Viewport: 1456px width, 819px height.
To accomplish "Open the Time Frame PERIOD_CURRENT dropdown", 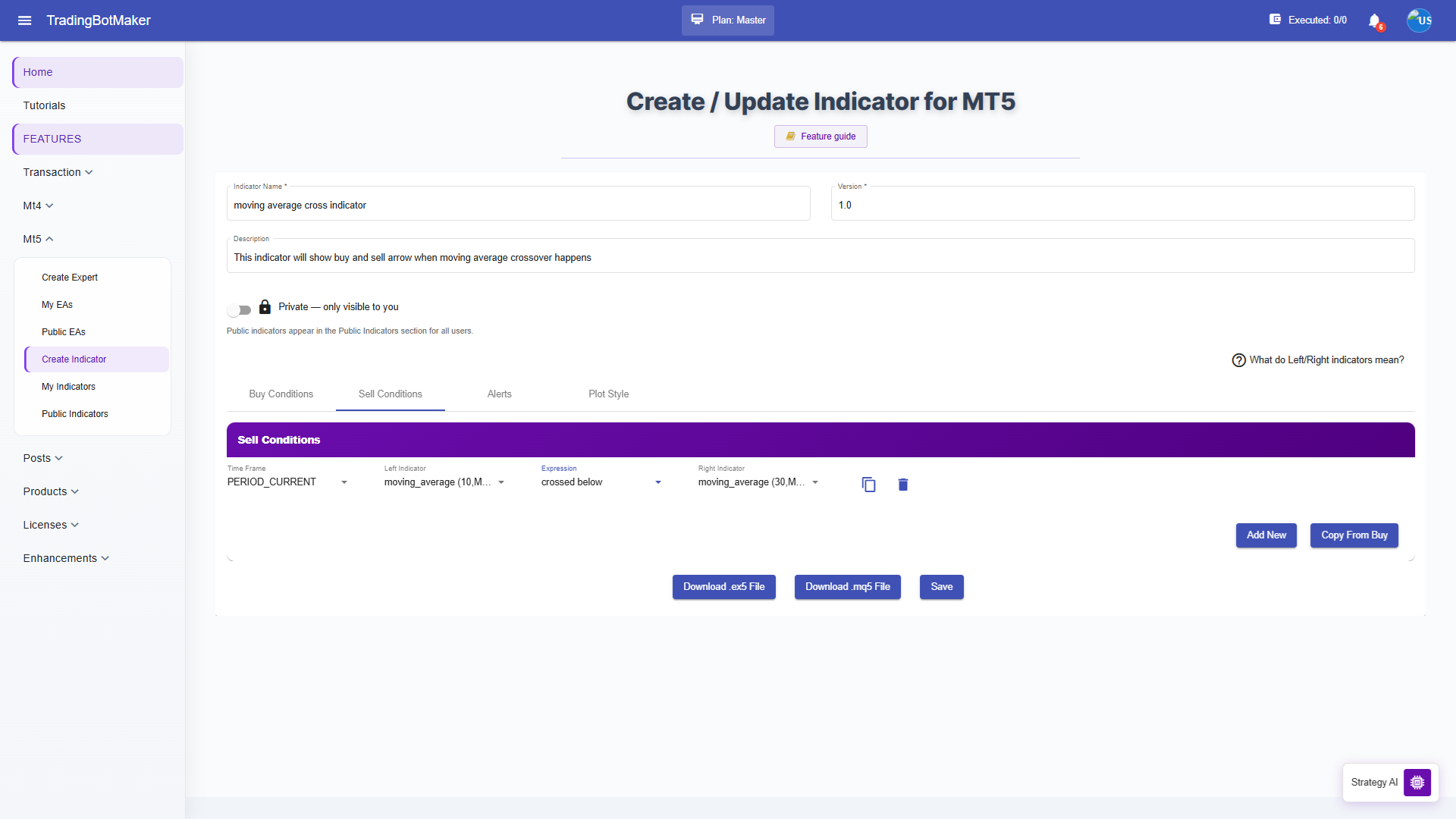I will click(287, 482).
